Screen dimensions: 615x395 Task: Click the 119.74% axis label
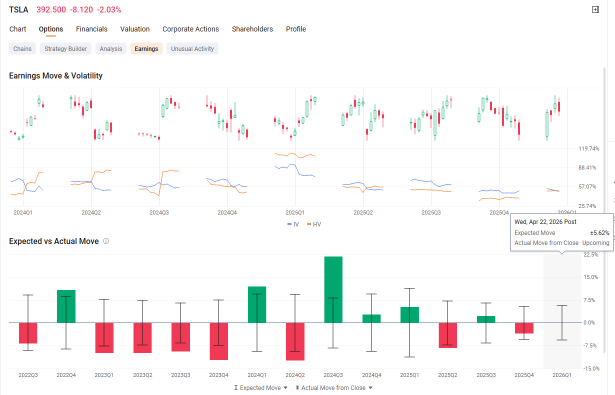tap(589, 149)
